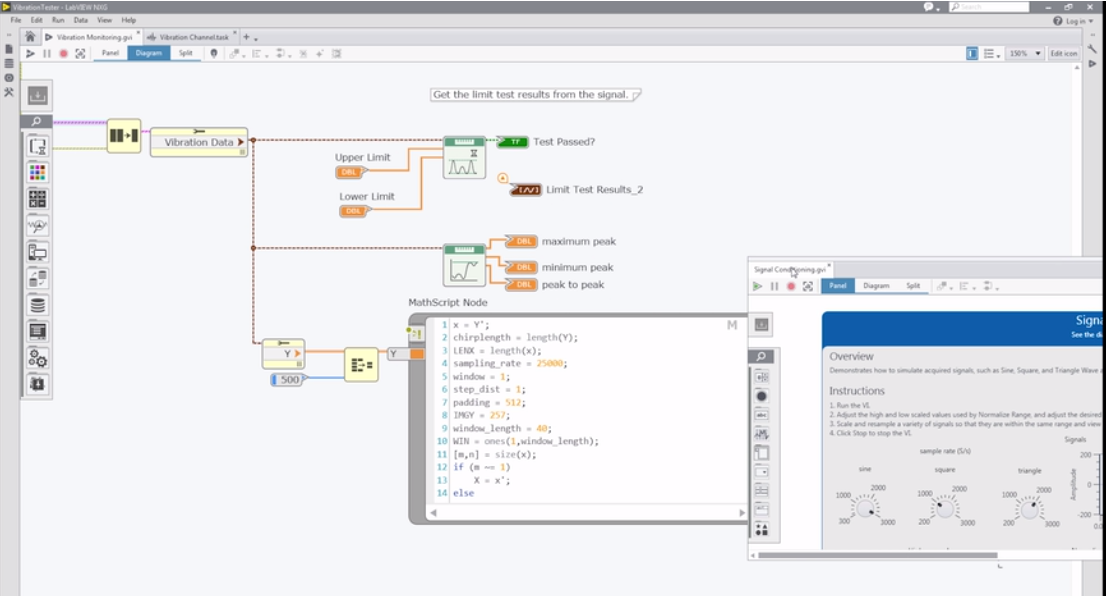The height and width of the screenshot is (596, 1106).
Task: Open the Help menu
Action: 128,20
